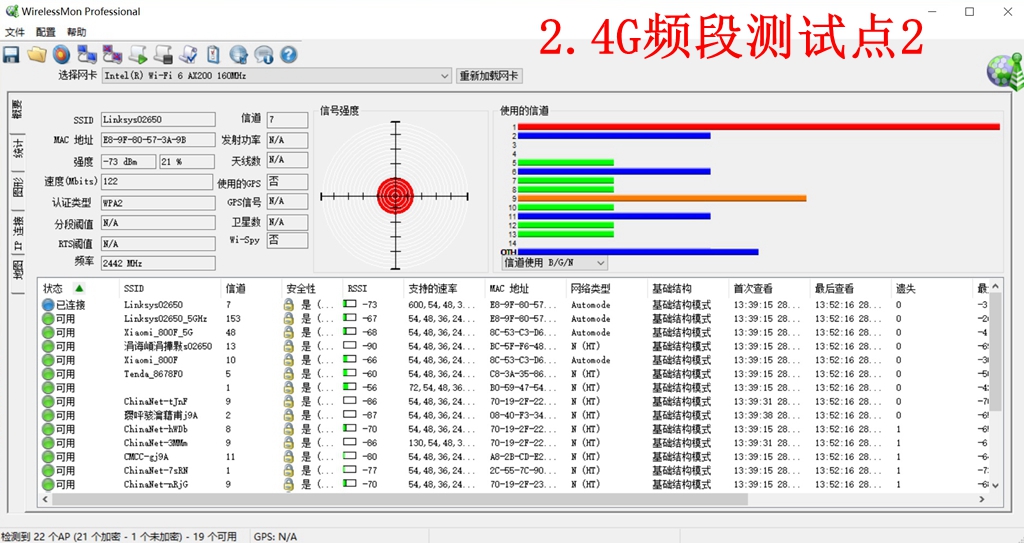The height and width of the screenshot is (543, 1024).
Task: Click the 重新加载网卡 button
Action: (489, 76)
